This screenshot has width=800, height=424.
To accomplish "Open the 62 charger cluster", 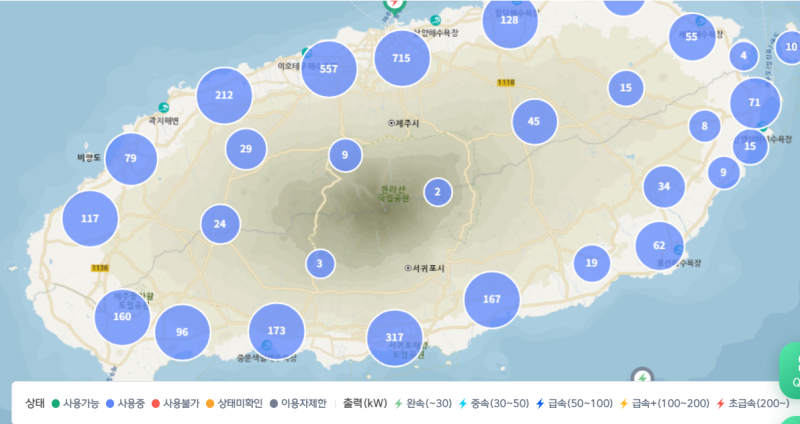I will pyautogui.click(x=660, y=246).
